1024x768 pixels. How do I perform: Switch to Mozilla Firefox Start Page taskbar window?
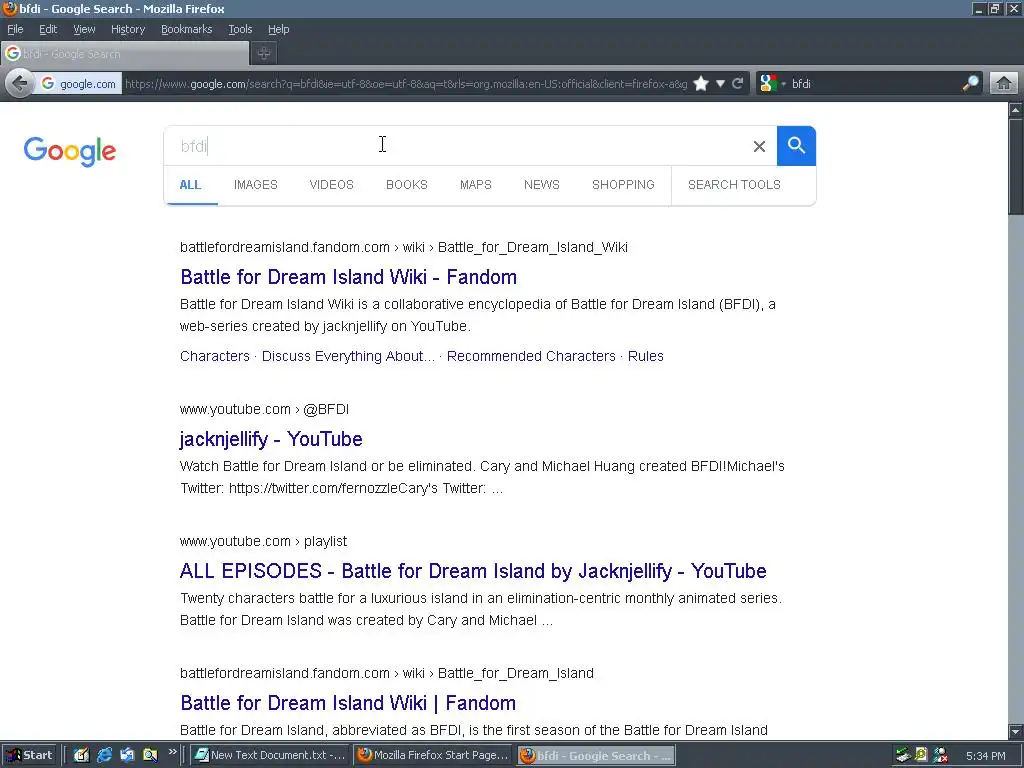[x=433, y=755]
